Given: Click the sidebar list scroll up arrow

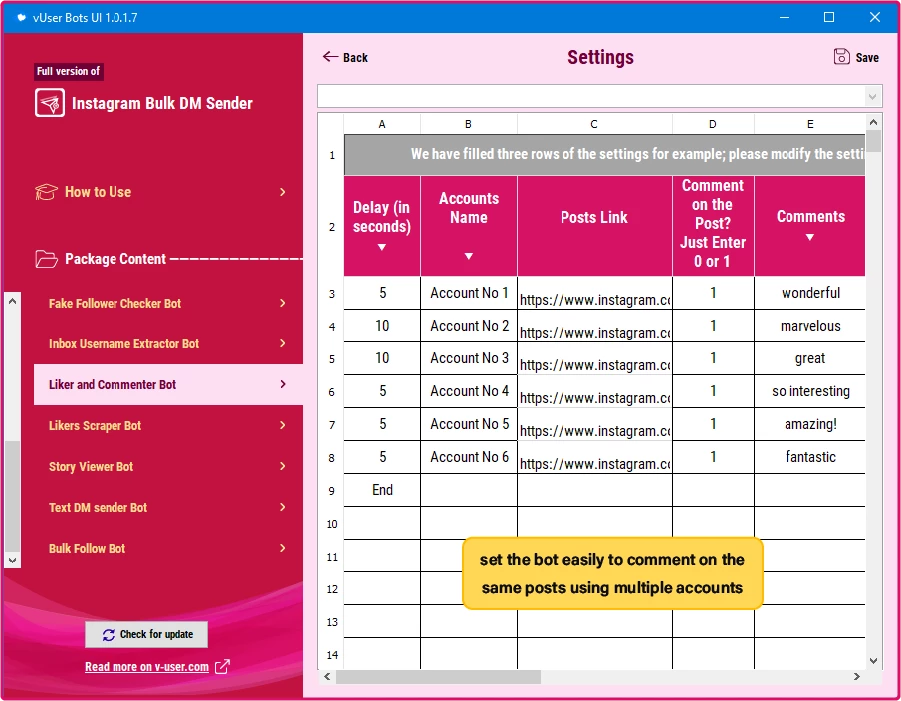Looking at the screenshot, I should [x=13, y=301].
